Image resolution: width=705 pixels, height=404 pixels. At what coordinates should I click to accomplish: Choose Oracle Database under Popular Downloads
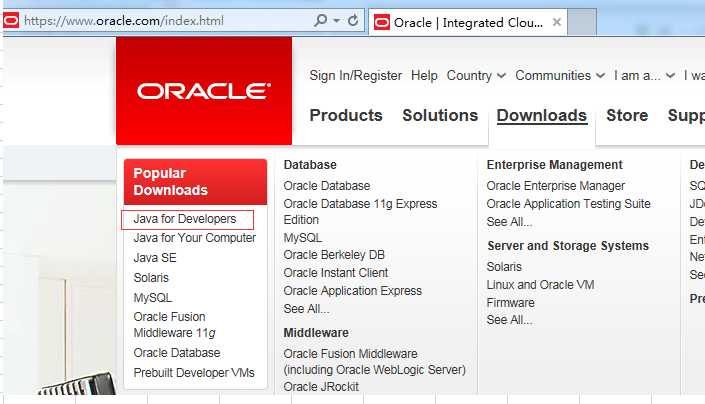[177, 353]
